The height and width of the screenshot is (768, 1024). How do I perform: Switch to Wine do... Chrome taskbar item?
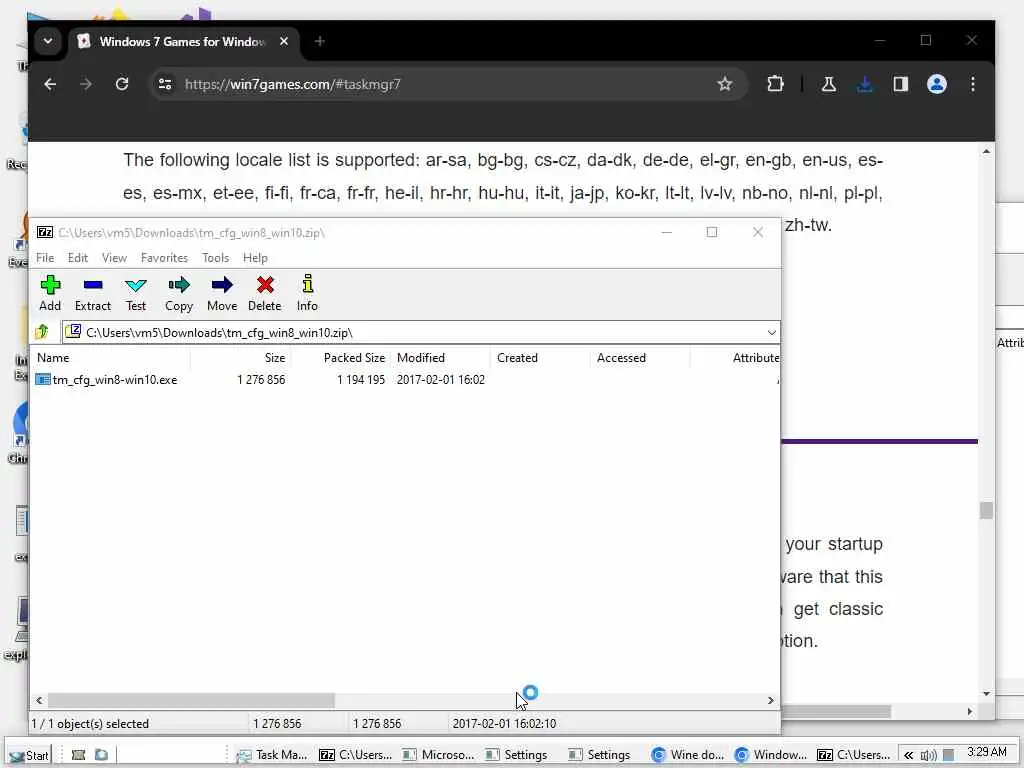688,755
